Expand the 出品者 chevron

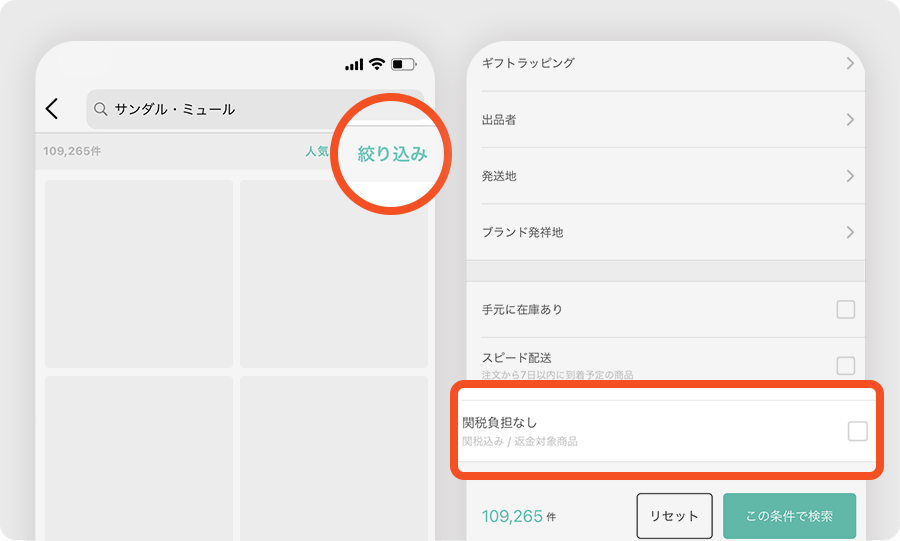click(850, 119)
